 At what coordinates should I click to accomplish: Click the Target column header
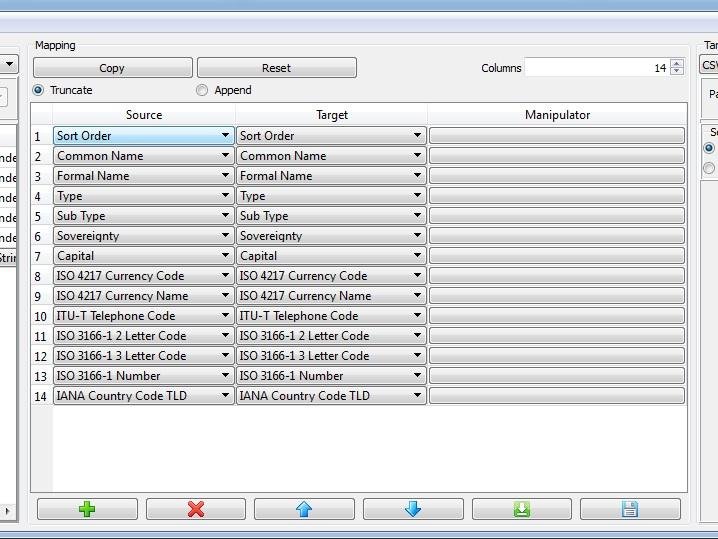(x=332, y=114)
